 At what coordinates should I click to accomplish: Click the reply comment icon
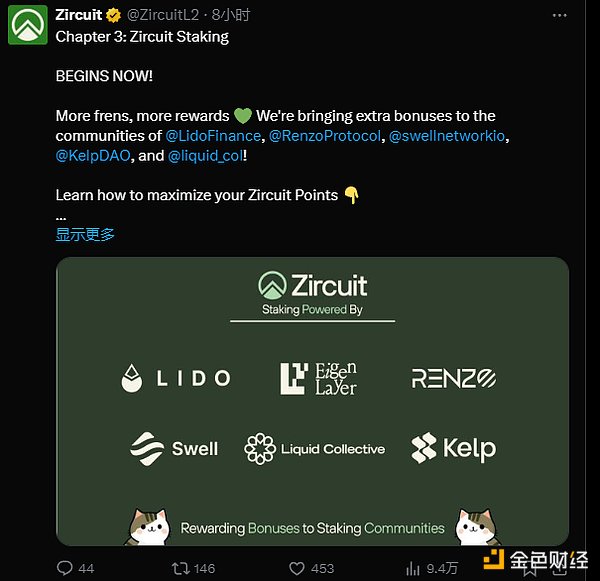(x=66, y=567)
